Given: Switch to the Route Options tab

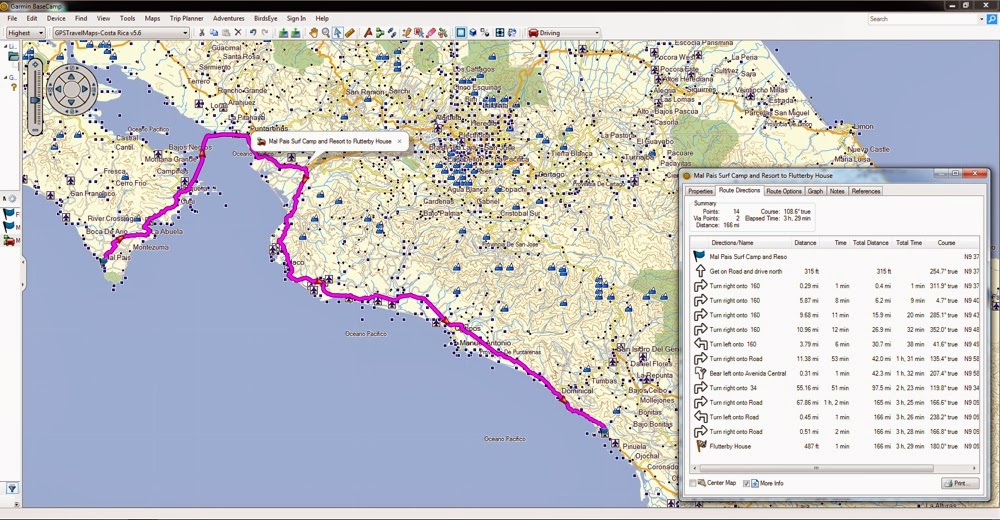Looking at the screenshot, I should [784, 191].
